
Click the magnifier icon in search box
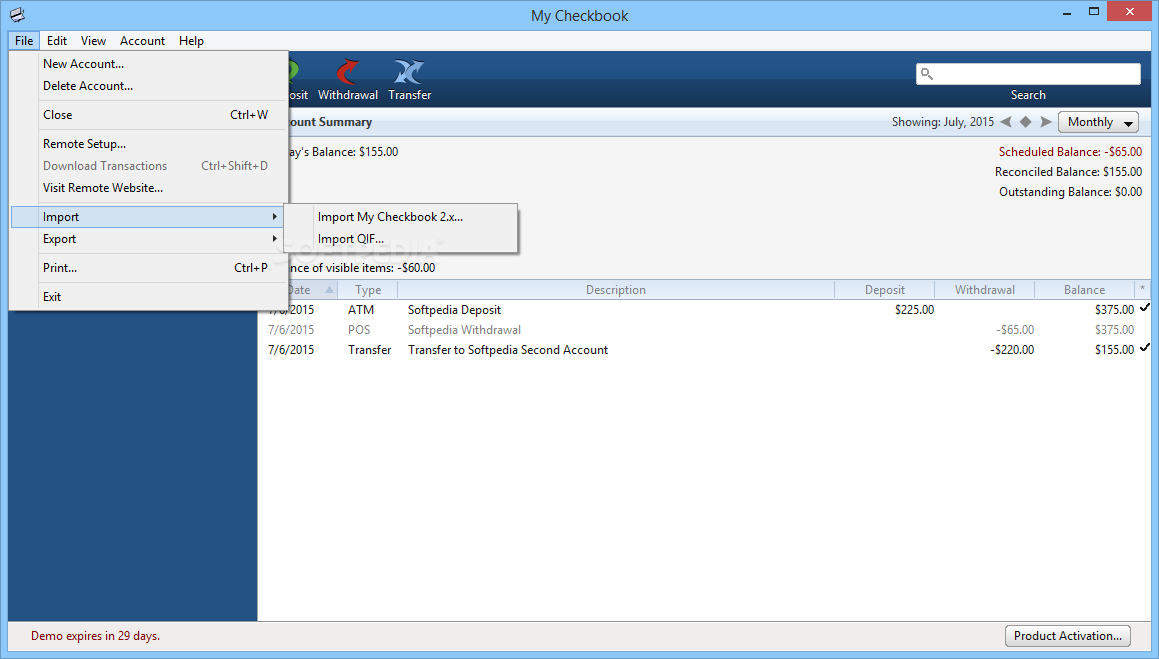pos(927,74)
